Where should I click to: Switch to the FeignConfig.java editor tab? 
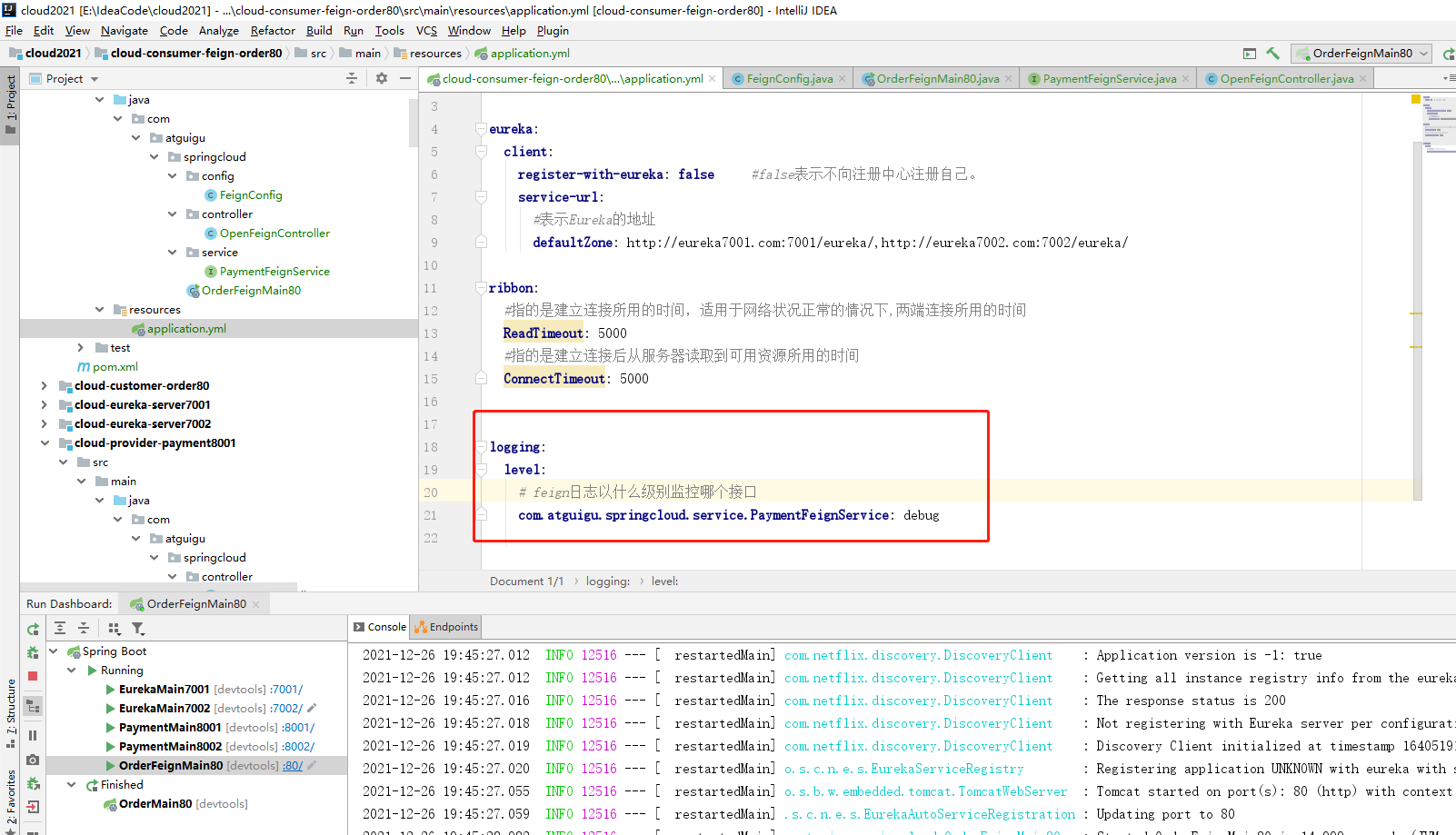(x=789, y=79)
